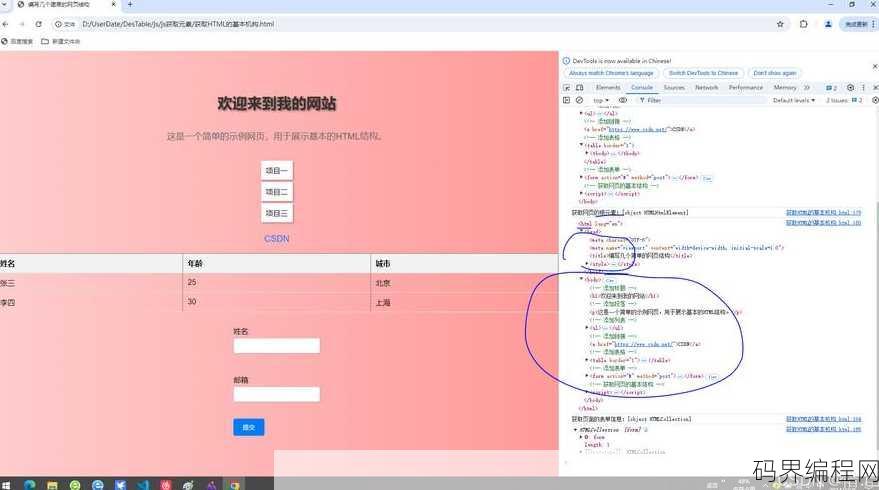Click the source link beside the HTMLCollection log line

[x=823, y=419]
